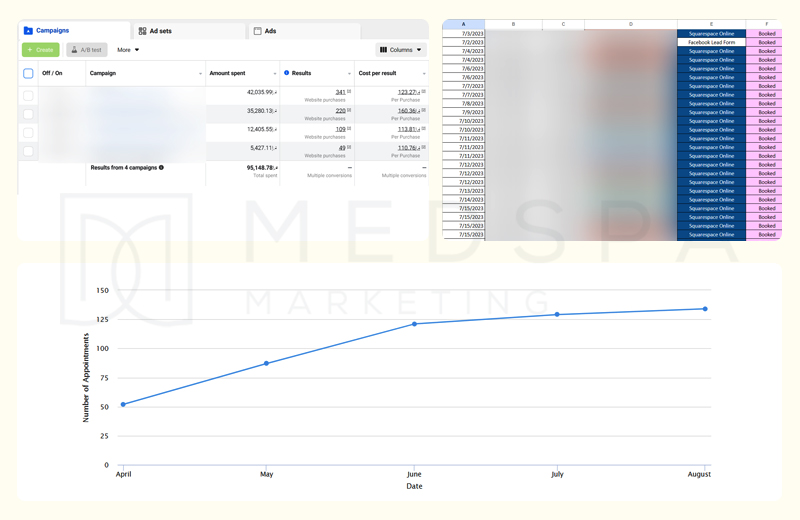Check the first campaign row checkbox

[x=28, y=96]
